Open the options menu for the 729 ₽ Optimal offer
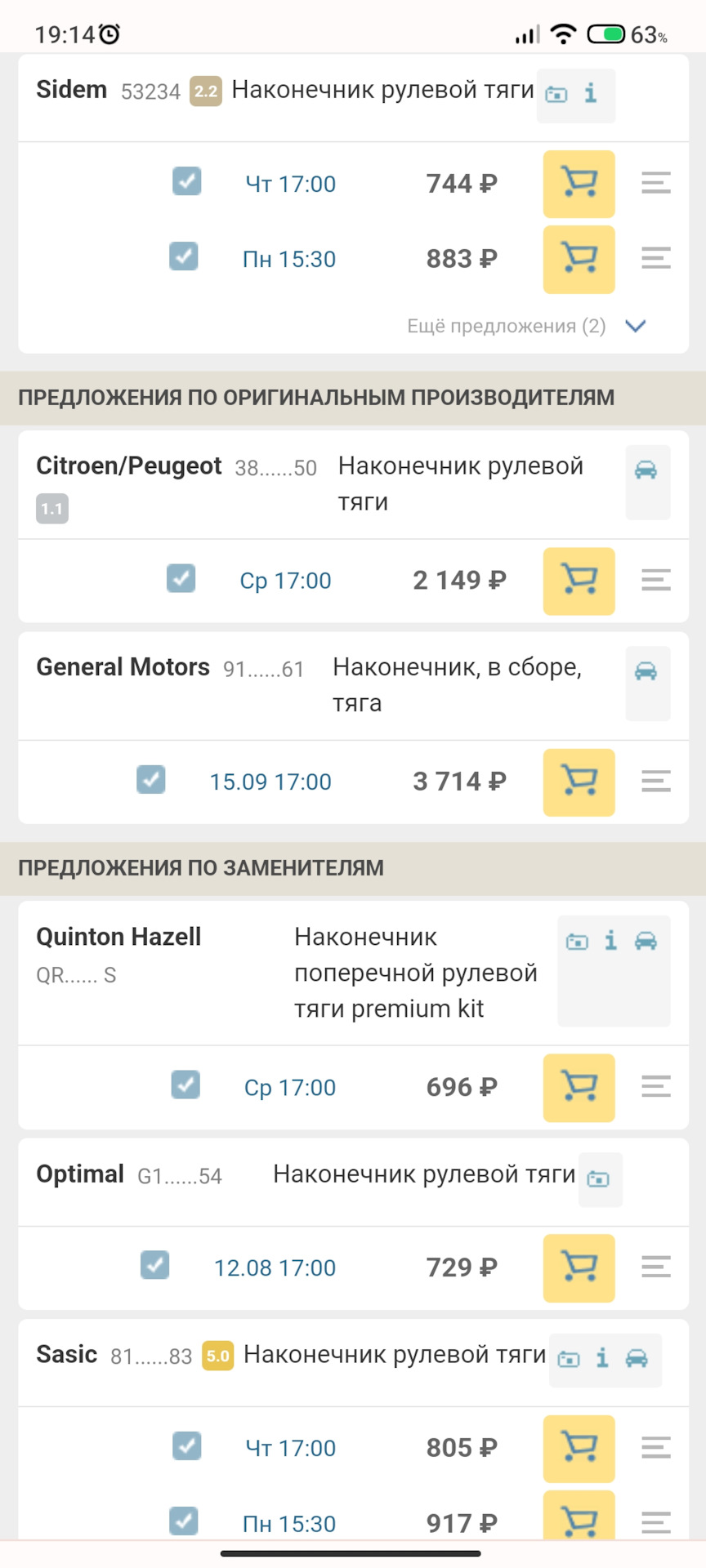 click(655, 1267)
